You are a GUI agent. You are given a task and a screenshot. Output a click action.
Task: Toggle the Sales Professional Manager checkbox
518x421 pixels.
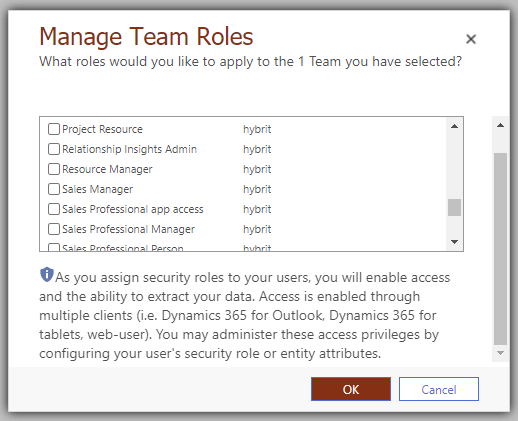(x=54, y=229)
